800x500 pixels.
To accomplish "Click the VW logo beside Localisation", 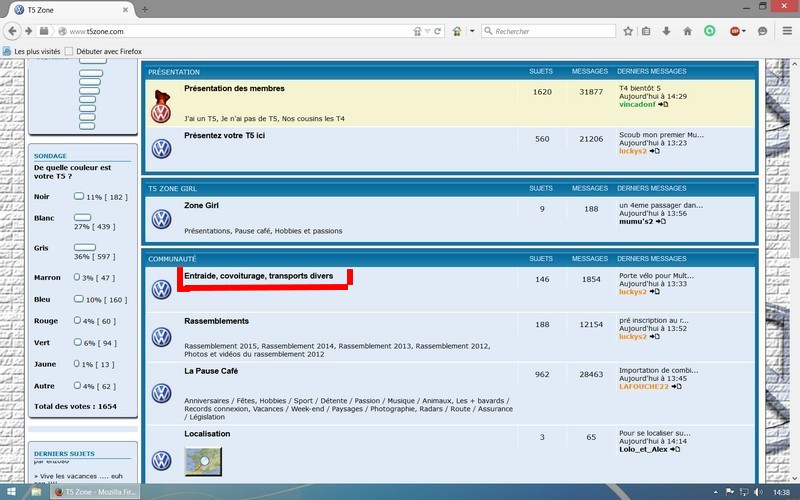I will 161,460.
